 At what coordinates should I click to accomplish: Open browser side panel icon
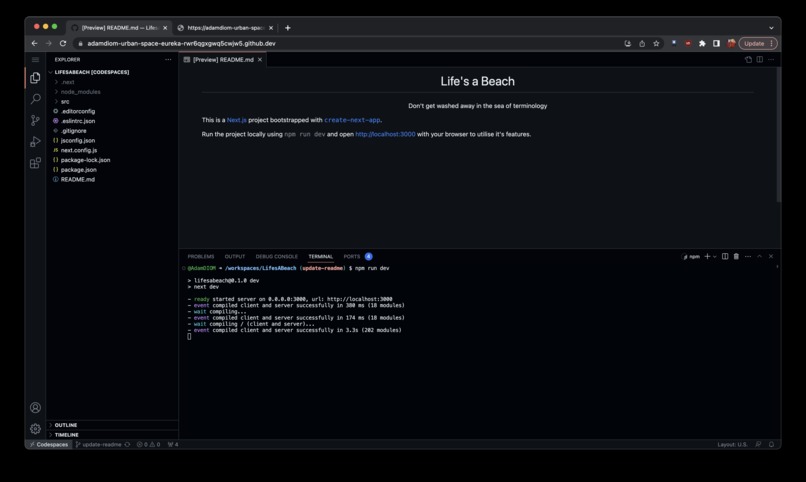click(x=717, y=44)
